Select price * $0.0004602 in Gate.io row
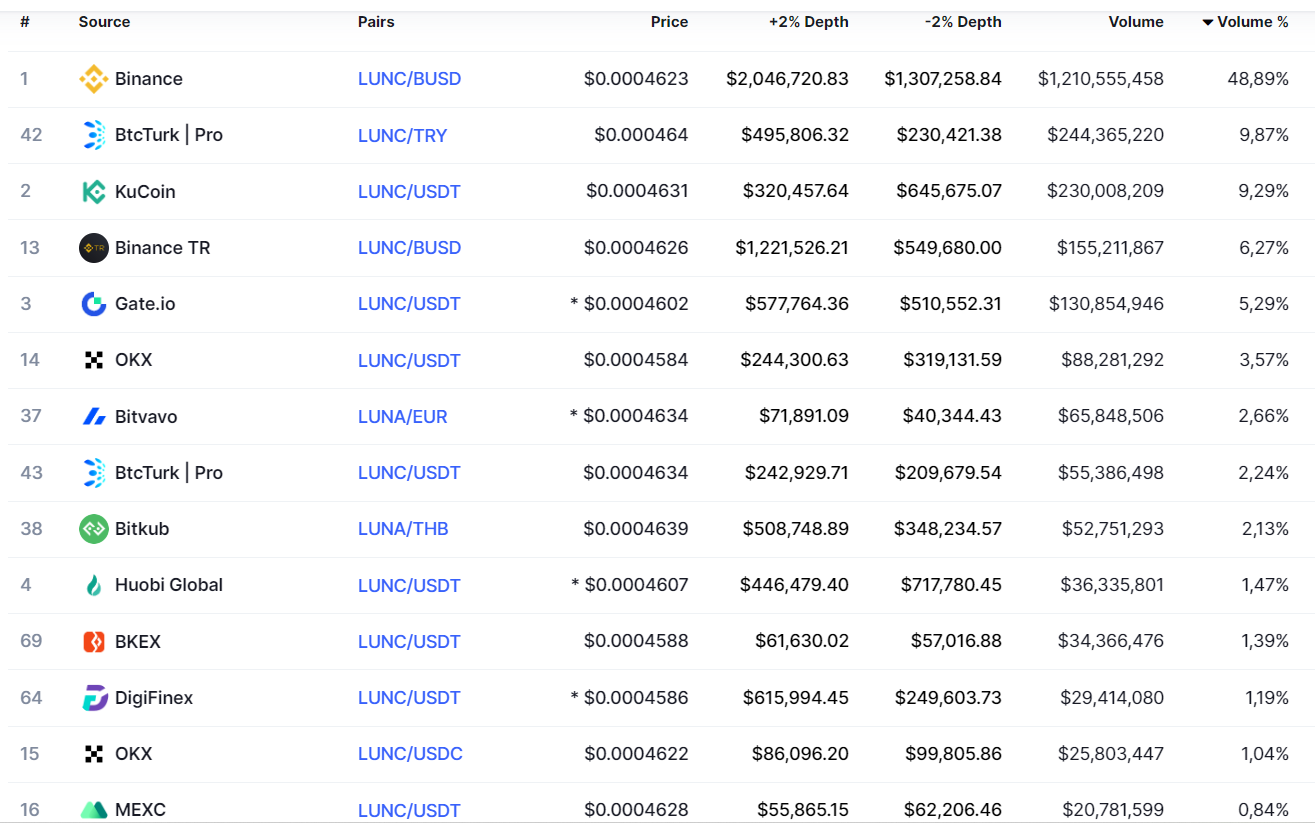Viewport: 1315px width, 823px height. (x=629, y=304)
